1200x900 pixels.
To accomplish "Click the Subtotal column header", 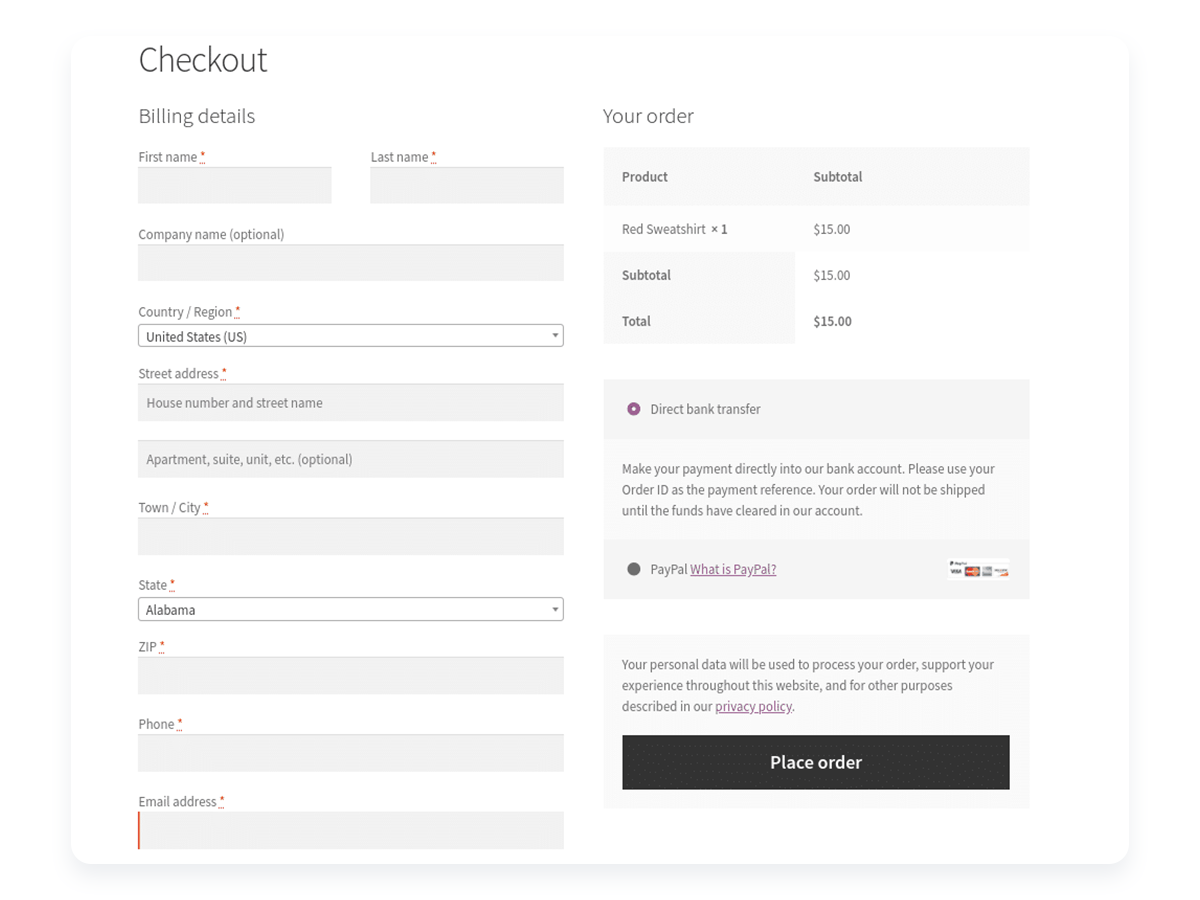I will (838, 177).
